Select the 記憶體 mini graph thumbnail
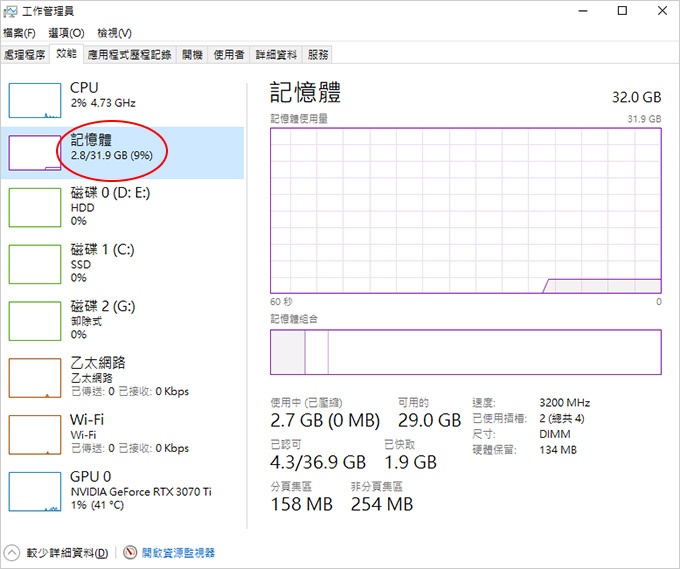The image size is (680, 569). point(35,153)
